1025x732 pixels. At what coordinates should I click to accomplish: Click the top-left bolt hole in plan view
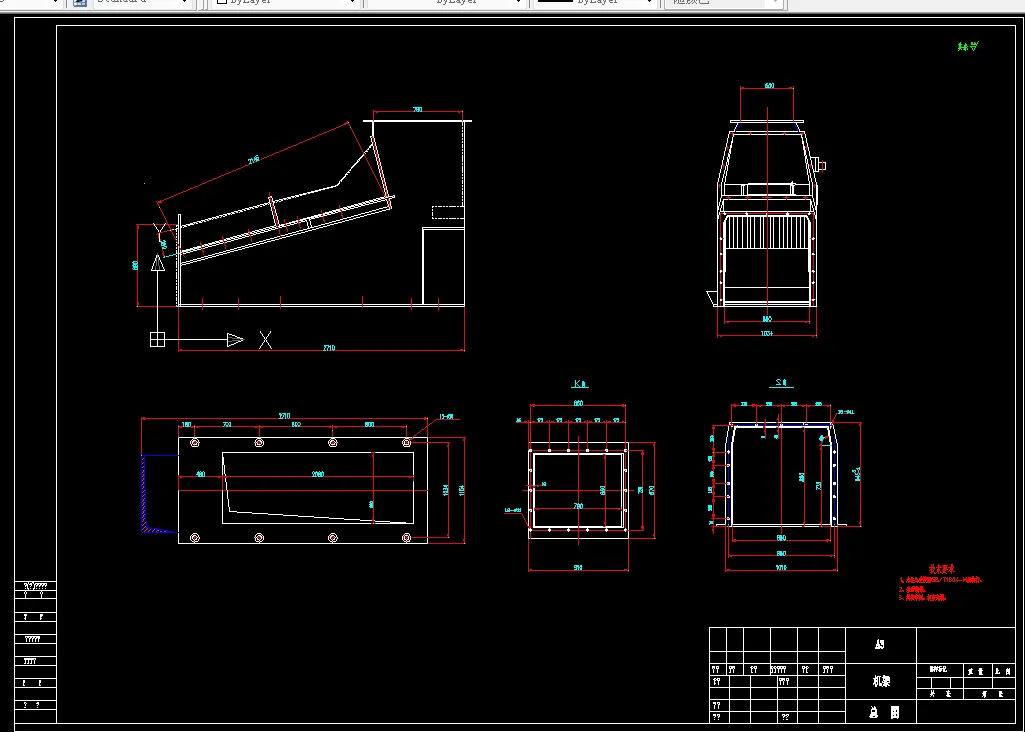[195, 443]
